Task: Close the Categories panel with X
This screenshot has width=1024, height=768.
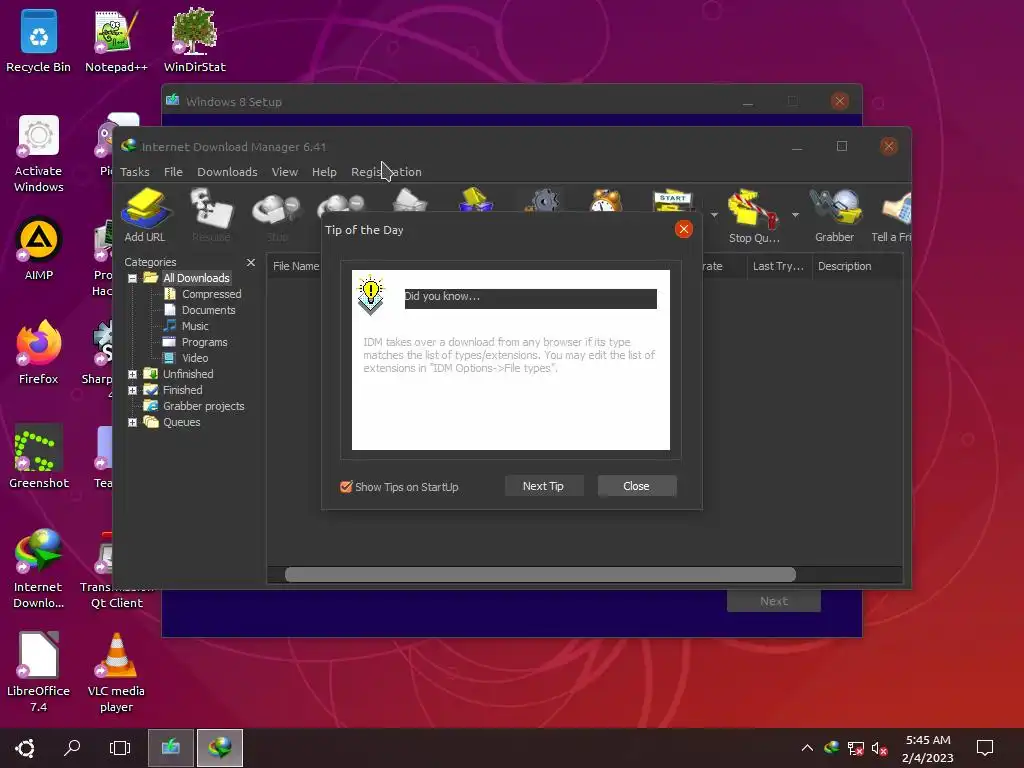Action: click(251, 263)
